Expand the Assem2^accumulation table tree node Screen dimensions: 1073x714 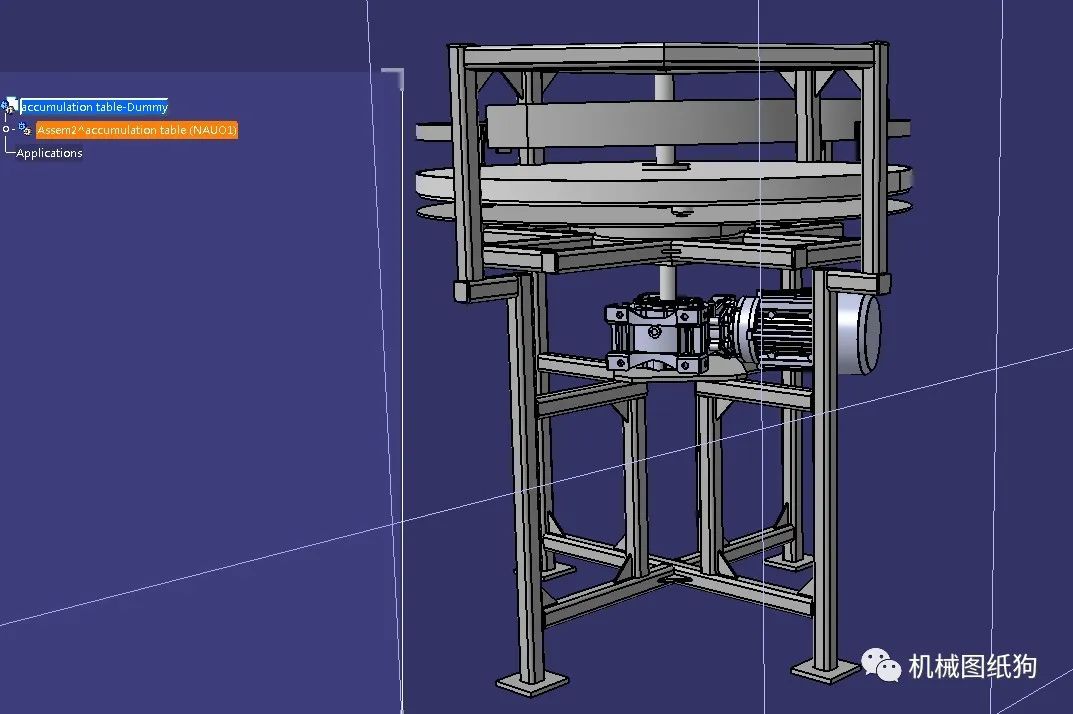(x=6, y=129)
